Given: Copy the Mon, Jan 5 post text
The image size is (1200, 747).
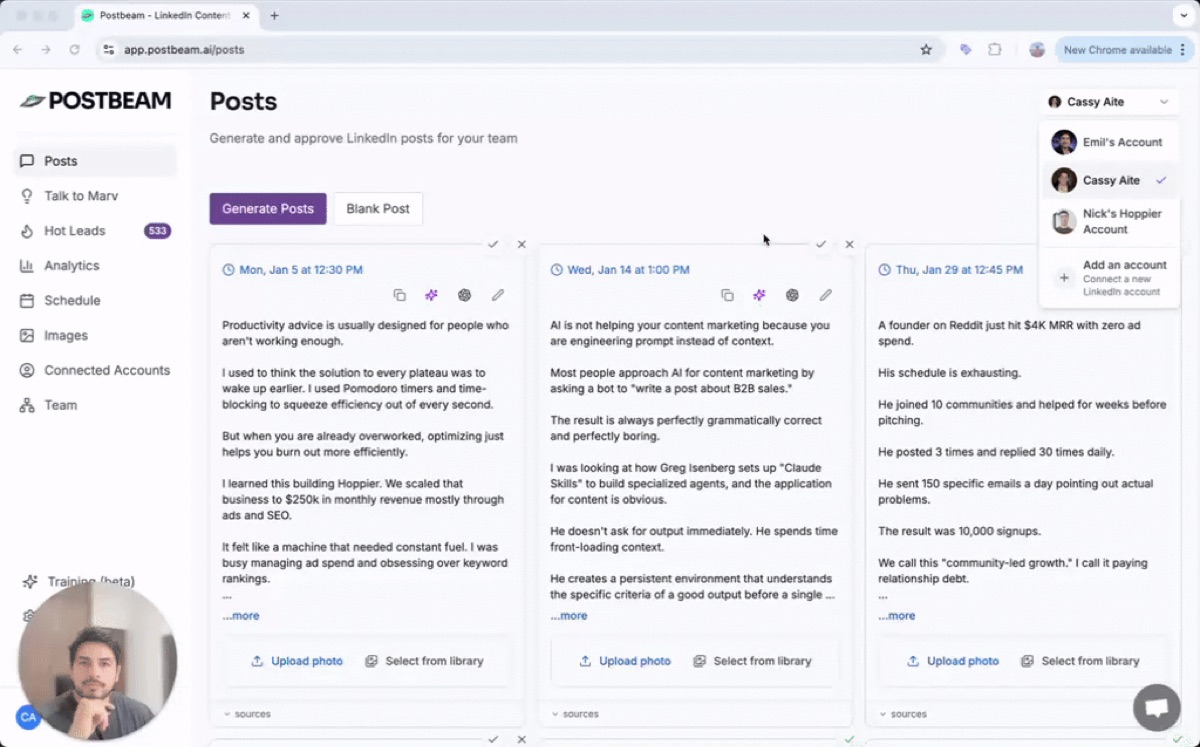Looking at the screenshot, I should 399,295.
